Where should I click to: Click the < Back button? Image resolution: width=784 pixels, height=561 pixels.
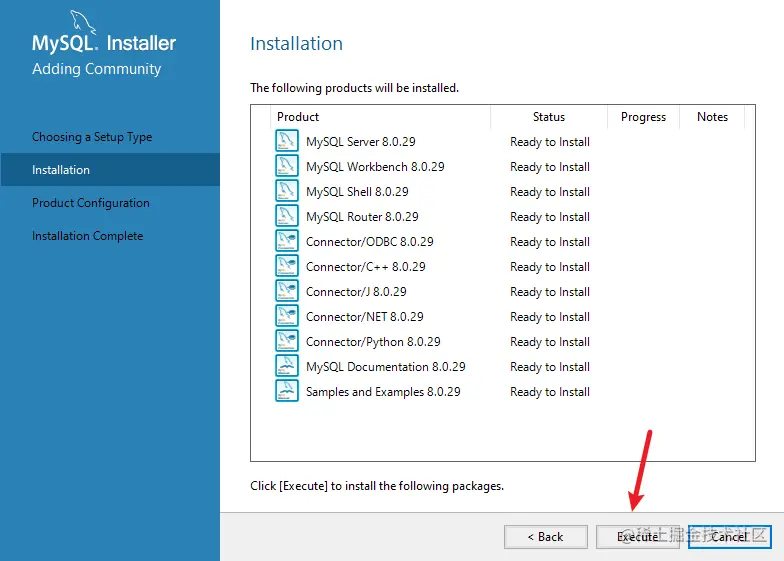pos(546,536)
